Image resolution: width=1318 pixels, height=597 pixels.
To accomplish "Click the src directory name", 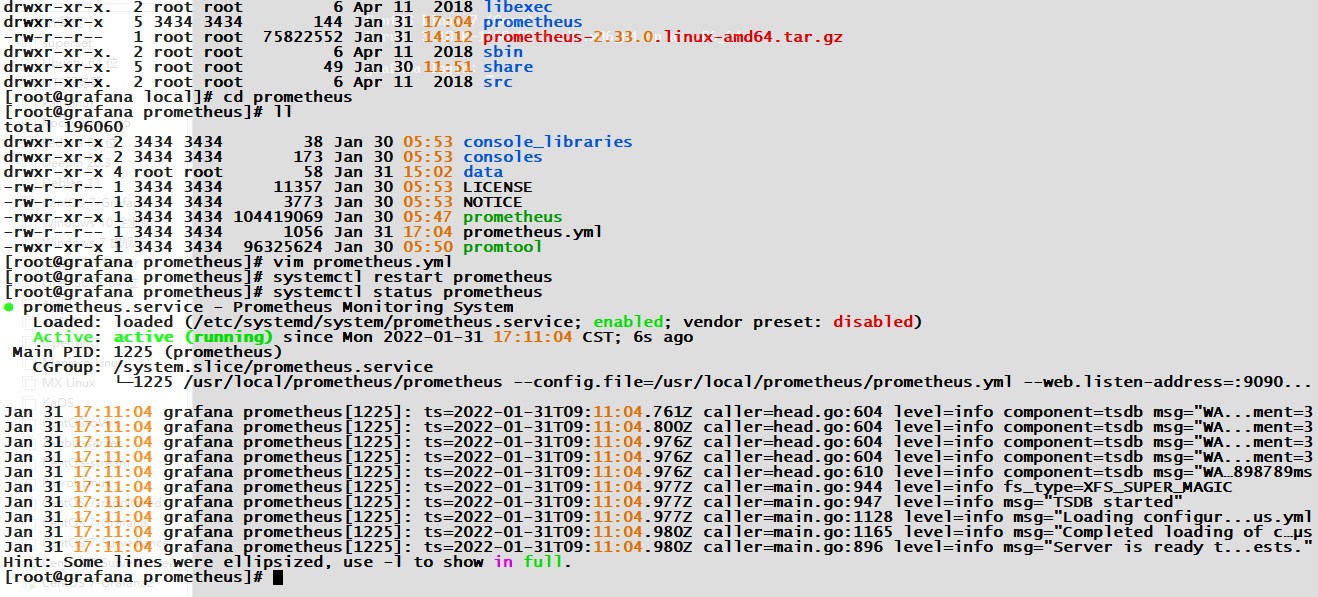I will (x=498, y=82).
